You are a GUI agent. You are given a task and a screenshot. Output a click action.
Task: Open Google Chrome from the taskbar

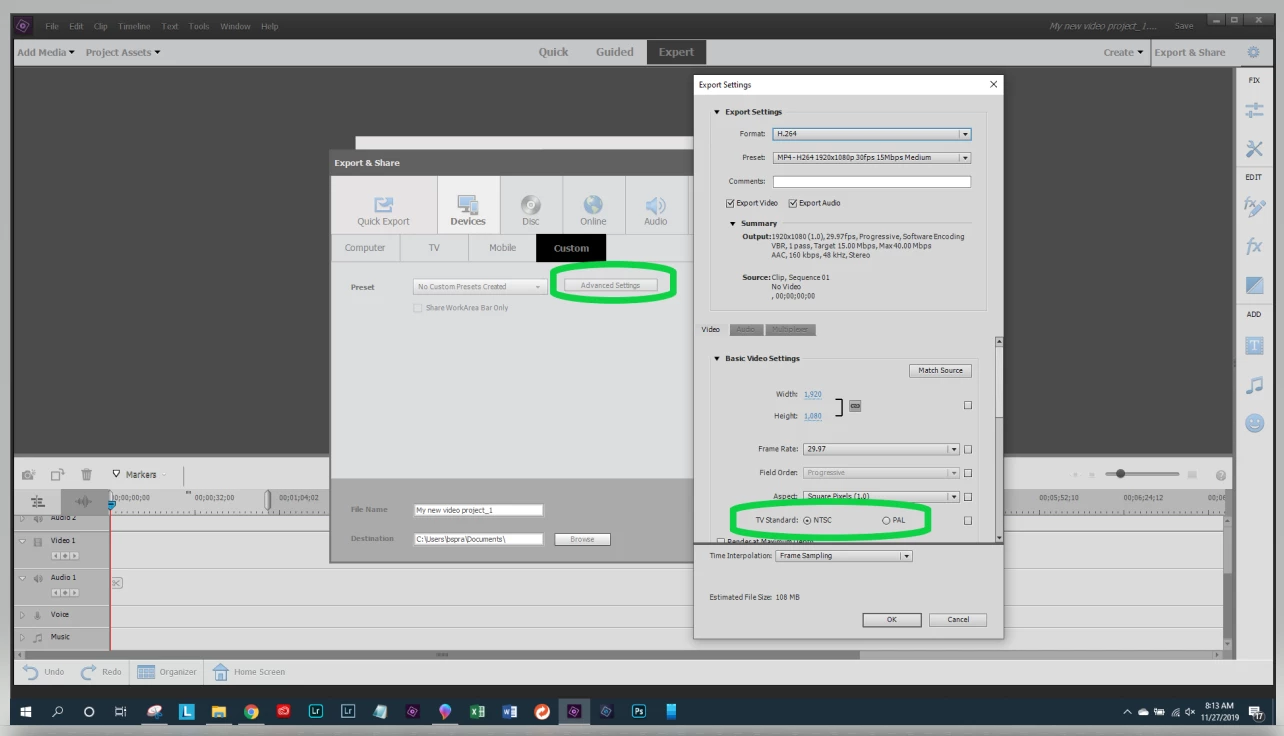click(x=251, y=712)
